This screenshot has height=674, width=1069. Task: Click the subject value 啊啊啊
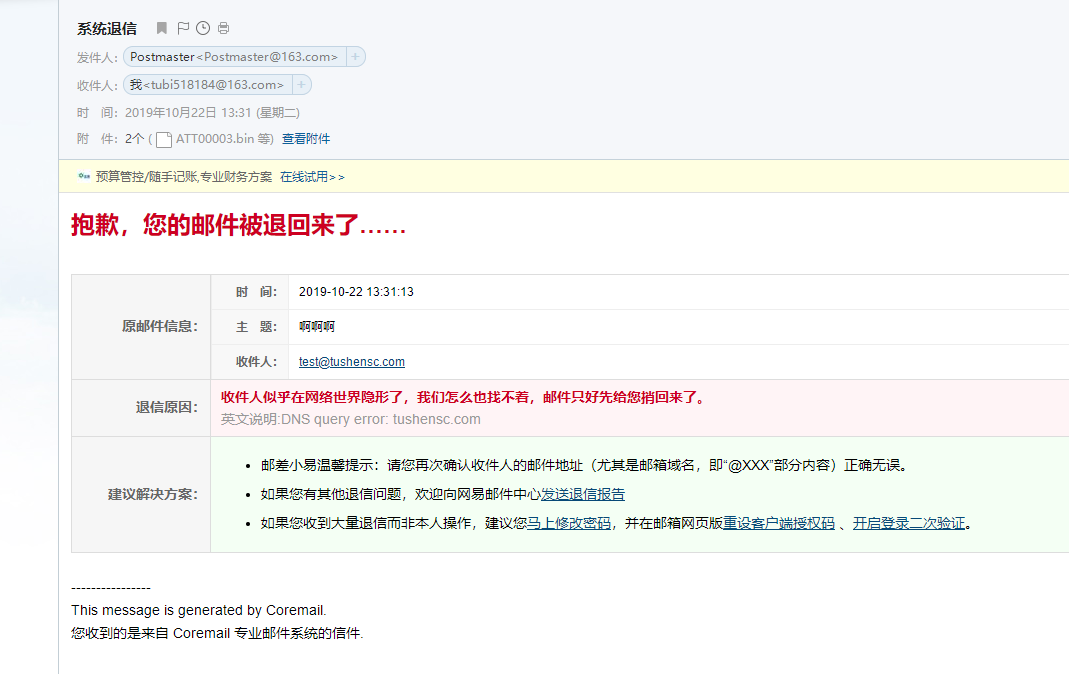click(317, 326)
